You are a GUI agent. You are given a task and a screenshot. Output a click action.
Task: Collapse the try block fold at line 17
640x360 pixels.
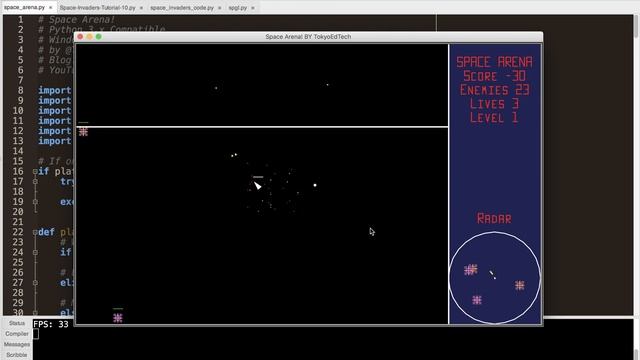click(x=35, y=182)
